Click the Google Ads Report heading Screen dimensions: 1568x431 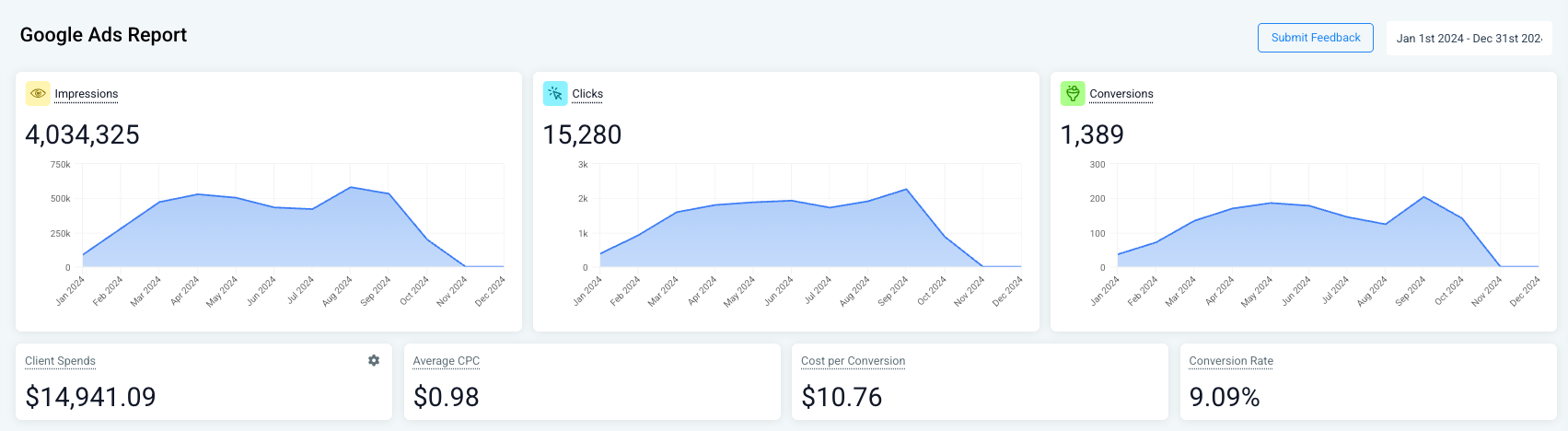click(x=103, y=35)
